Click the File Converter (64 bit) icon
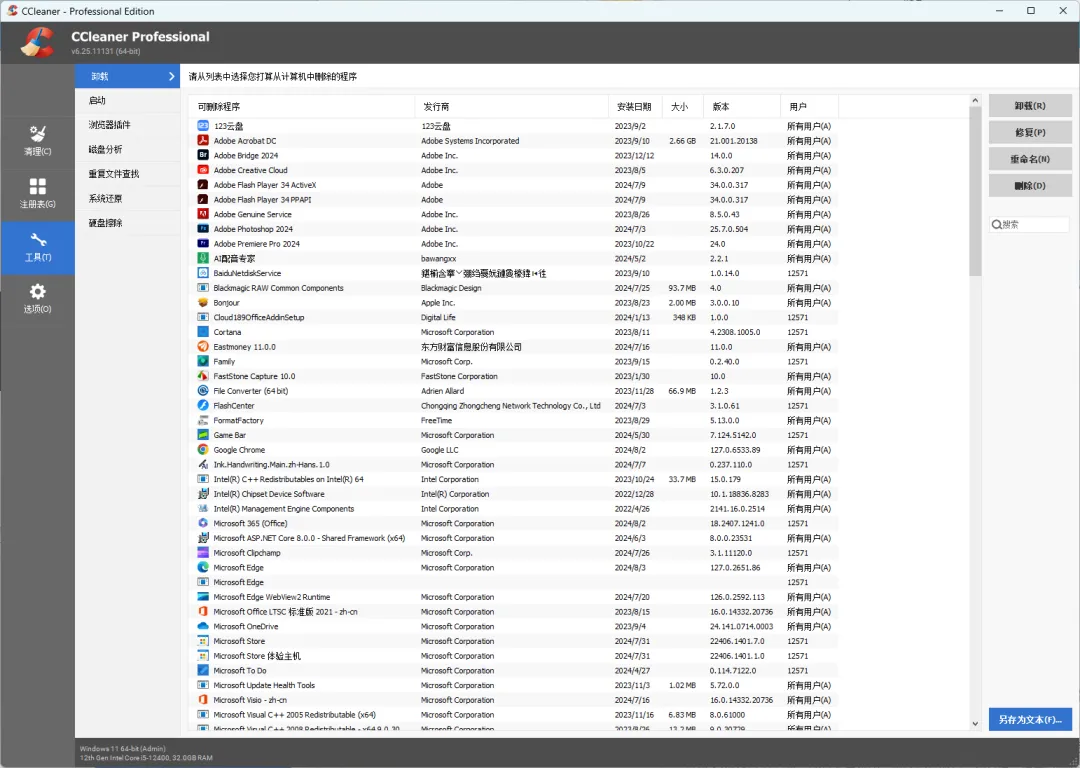The width and height of the screenshot is (1080, 768). tap(202, 391)
